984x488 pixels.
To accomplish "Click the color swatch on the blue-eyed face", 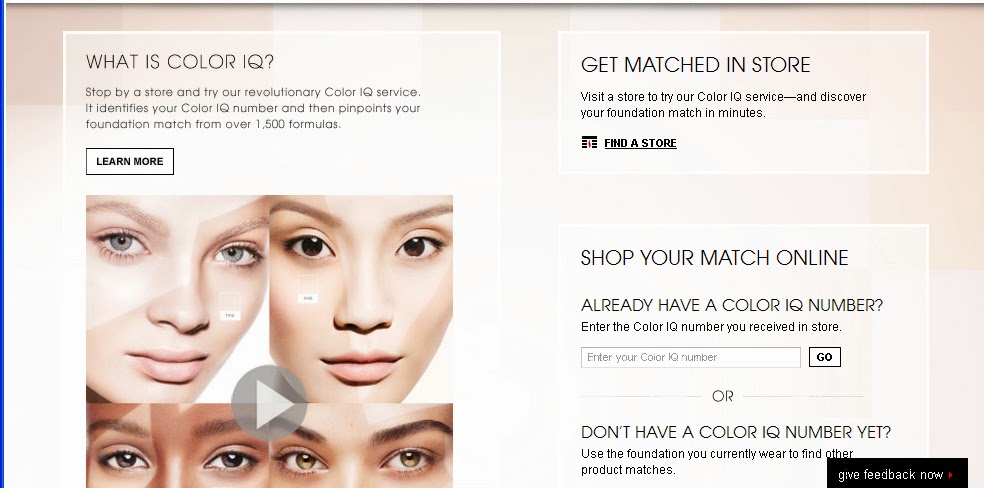I will pyautogui.click(x=230, y=307).
